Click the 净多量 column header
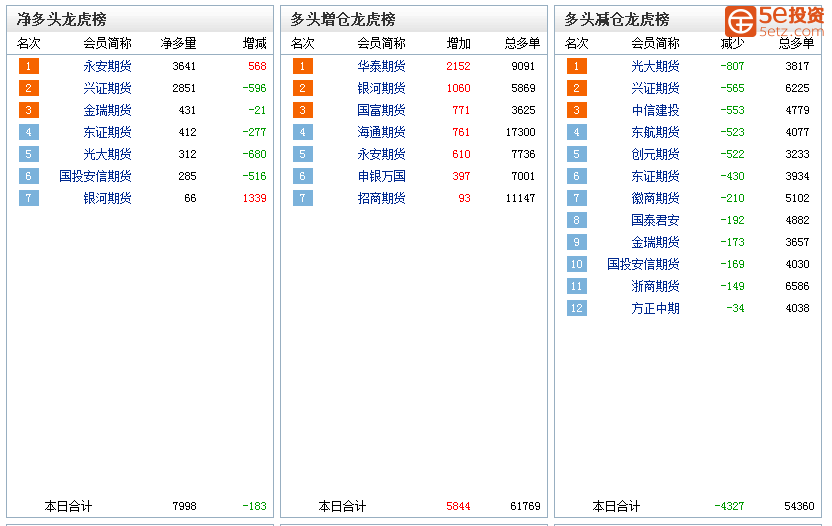Image resolution: width=832 pixels, height=526 pixels. click(x=179, y=44)
